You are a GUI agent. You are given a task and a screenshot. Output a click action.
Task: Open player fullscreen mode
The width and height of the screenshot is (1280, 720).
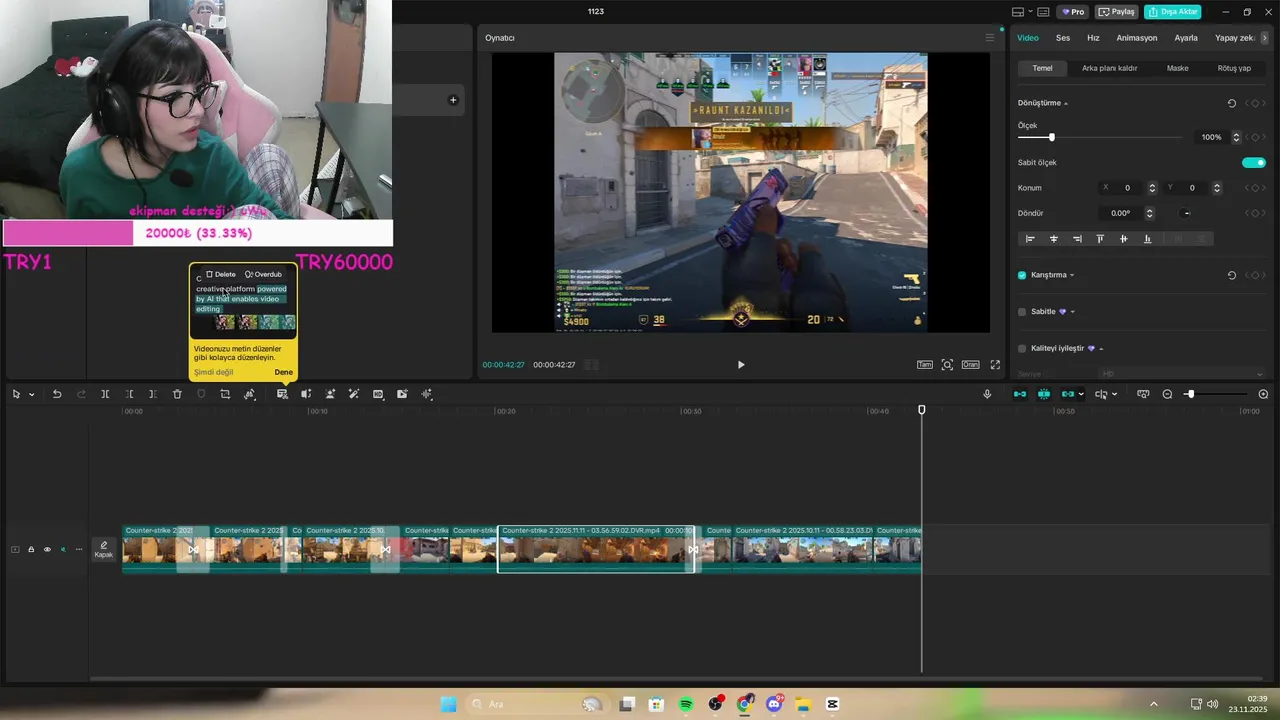(x=995, y=365)
